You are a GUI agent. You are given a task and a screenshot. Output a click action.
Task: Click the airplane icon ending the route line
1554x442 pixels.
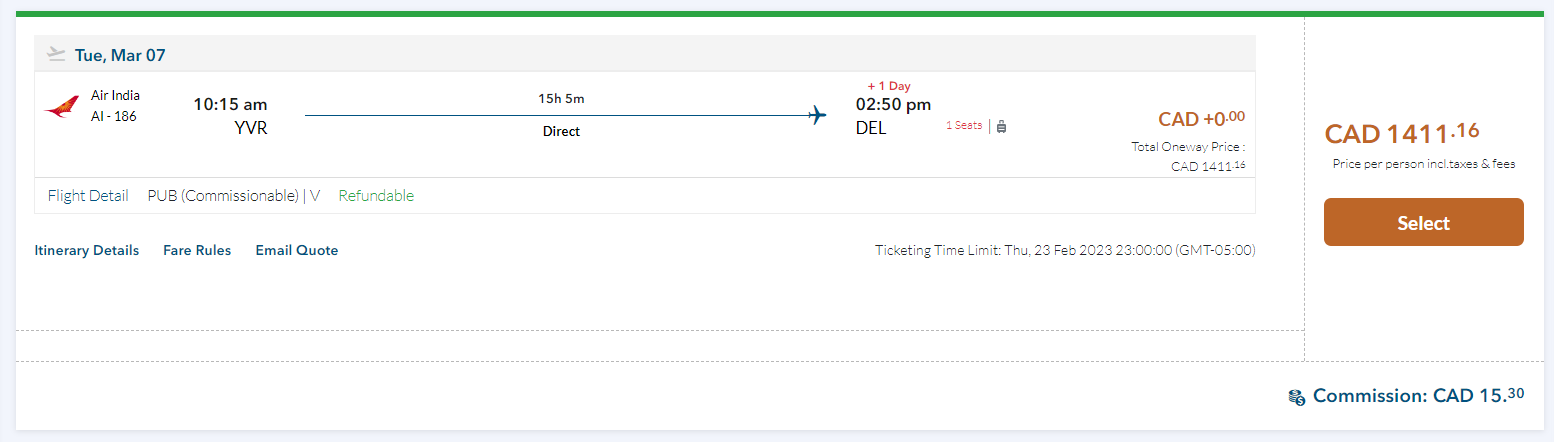tap(817, 115)
